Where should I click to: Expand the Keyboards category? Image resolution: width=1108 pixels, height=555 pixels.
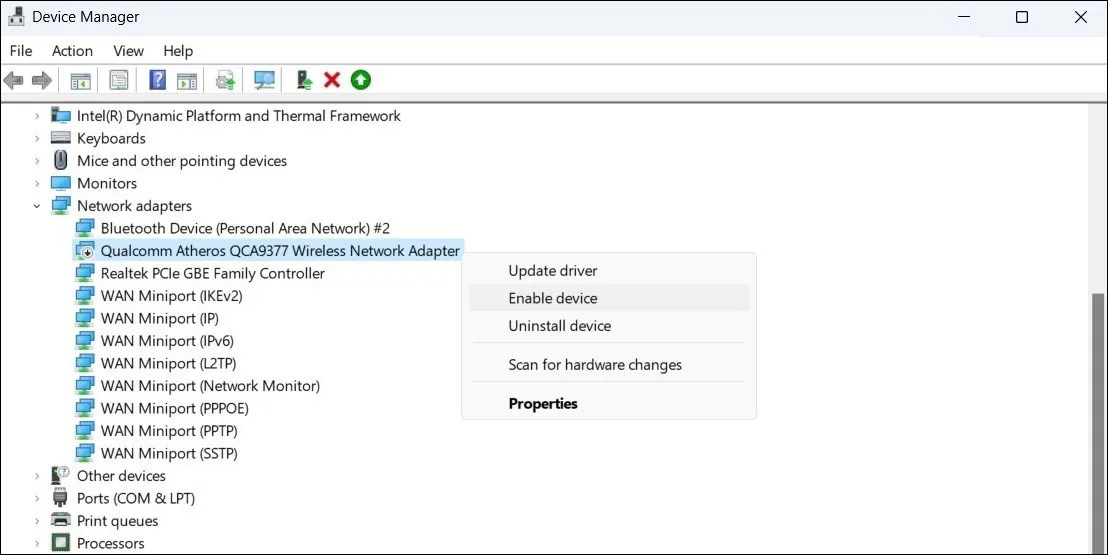point(37,139)
